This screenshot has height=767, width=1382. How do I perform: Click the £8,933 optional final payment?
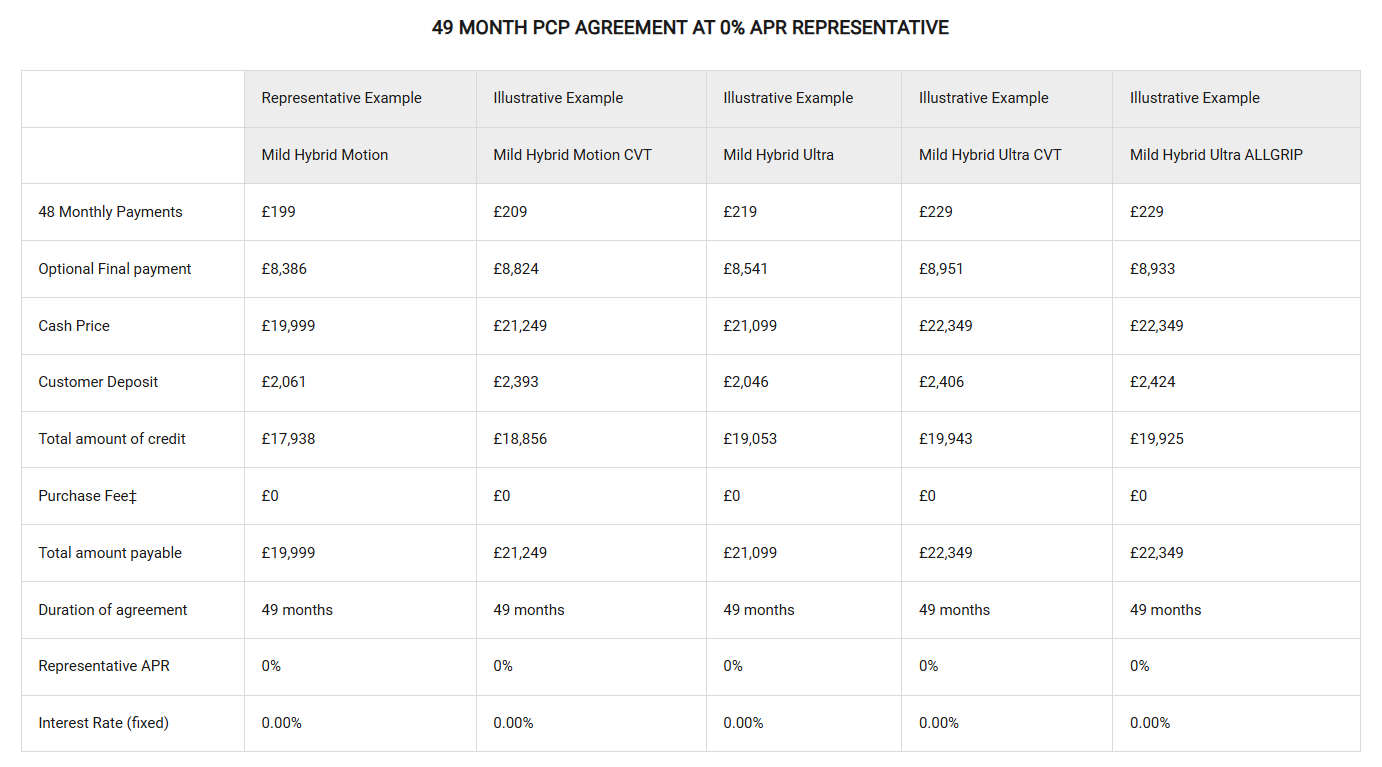(x=1152, y=269)
